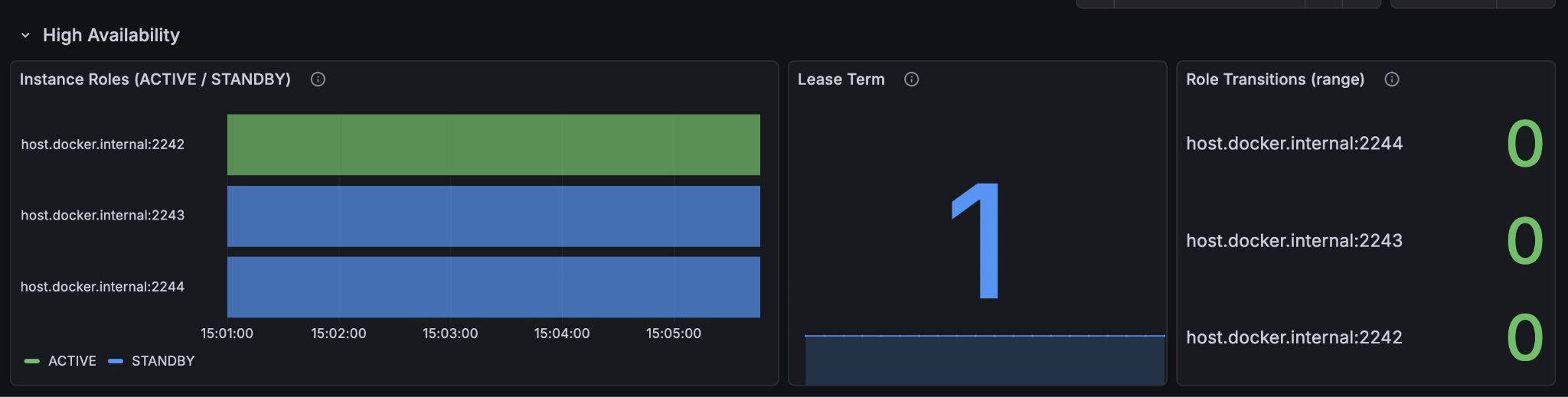This screenshot has width=1568, height=397.
Task: Click the Lease Term sparkline graph
Action: point(985,360)
